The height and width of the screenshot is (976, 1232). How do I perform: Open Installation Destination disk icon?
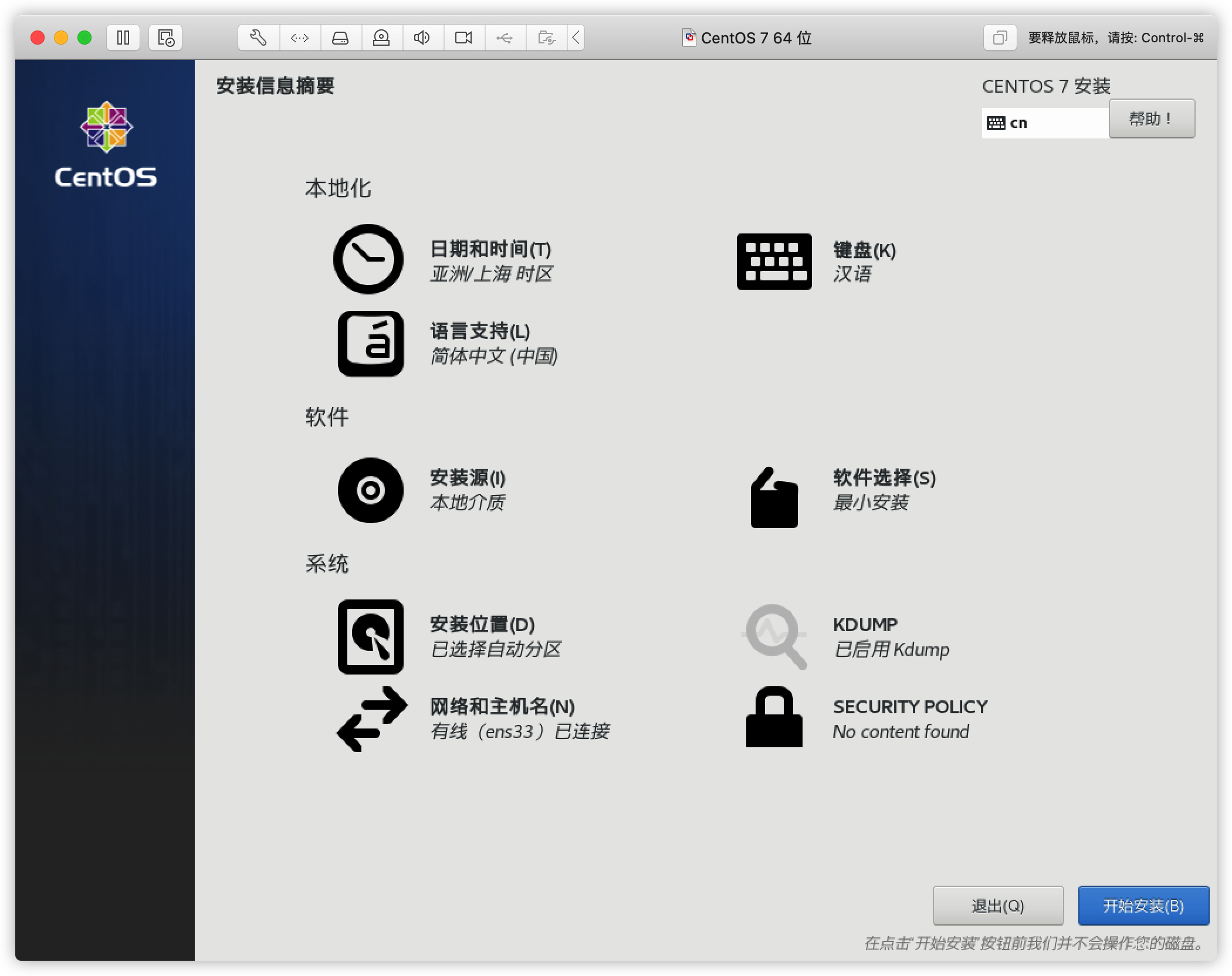(x=370, y=637)
